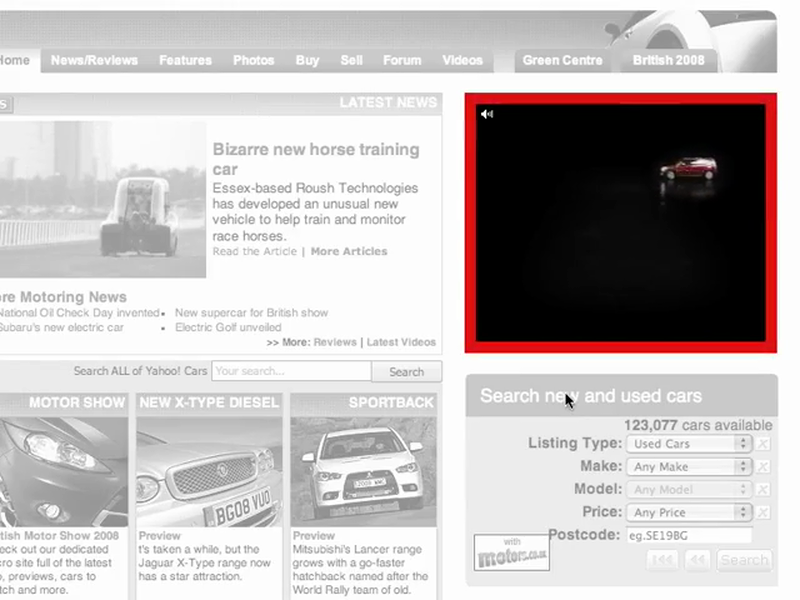Open the Videos tab
Screen dimensions: 800x600
coord(462,60)
